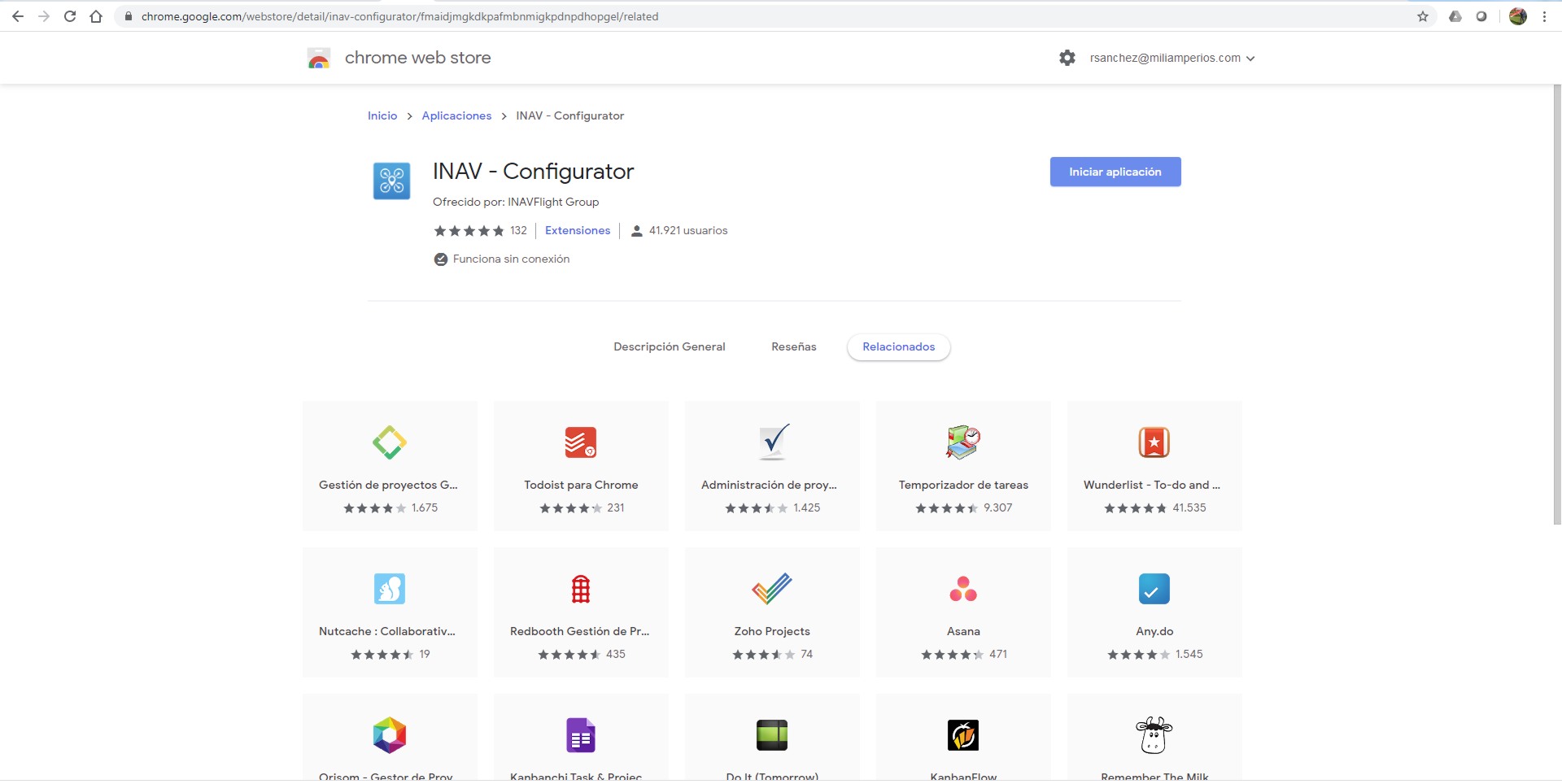The height and width of the screenshot is (784, 1562).
Task: Open the Asana app icon
Action: pyautogui.click(x=963, y=589)
